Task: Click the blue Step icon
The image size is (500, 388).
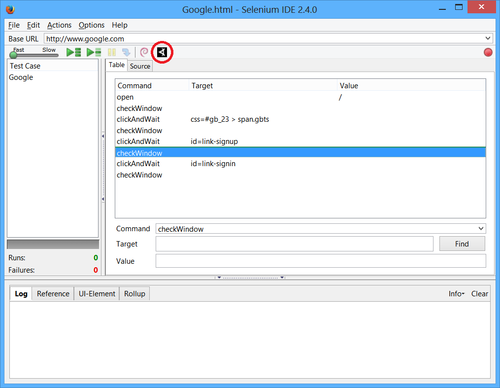Action: click(x=126, y=52)
